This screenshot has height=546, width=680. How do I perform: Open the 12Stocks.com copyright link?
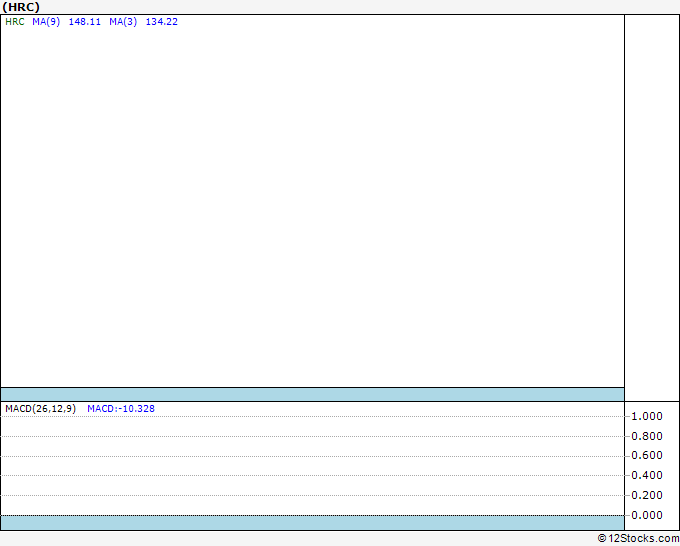pos(638,539)
